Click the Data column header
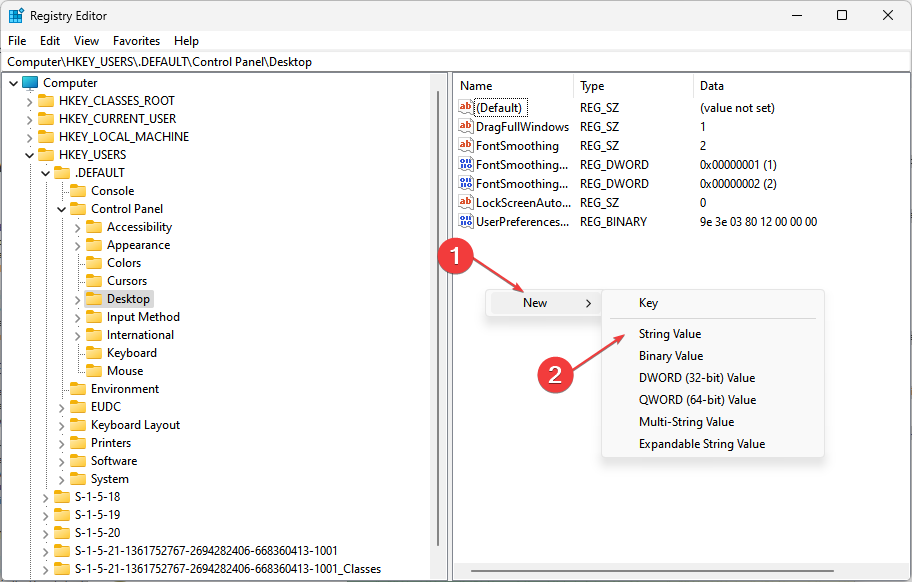The image size is (912, 582). tap(801, 85)
